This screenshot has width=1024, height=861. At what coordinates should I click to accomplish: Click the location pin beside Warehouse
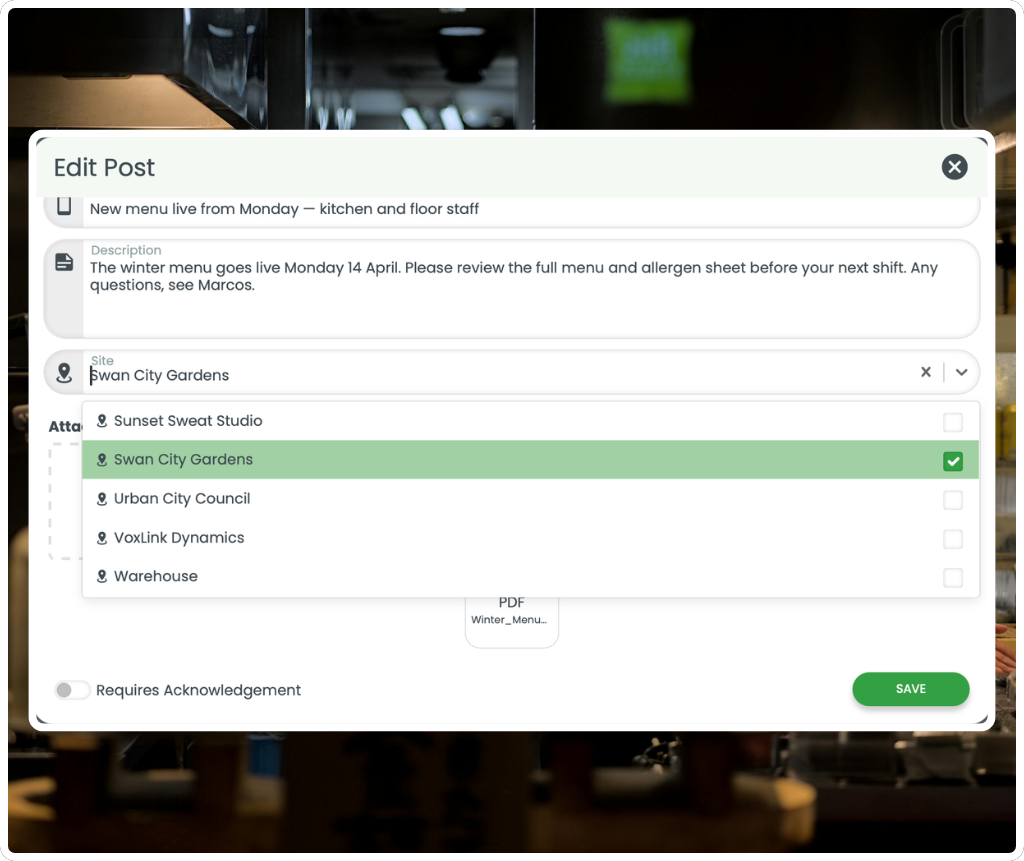(x=101, y=576)
